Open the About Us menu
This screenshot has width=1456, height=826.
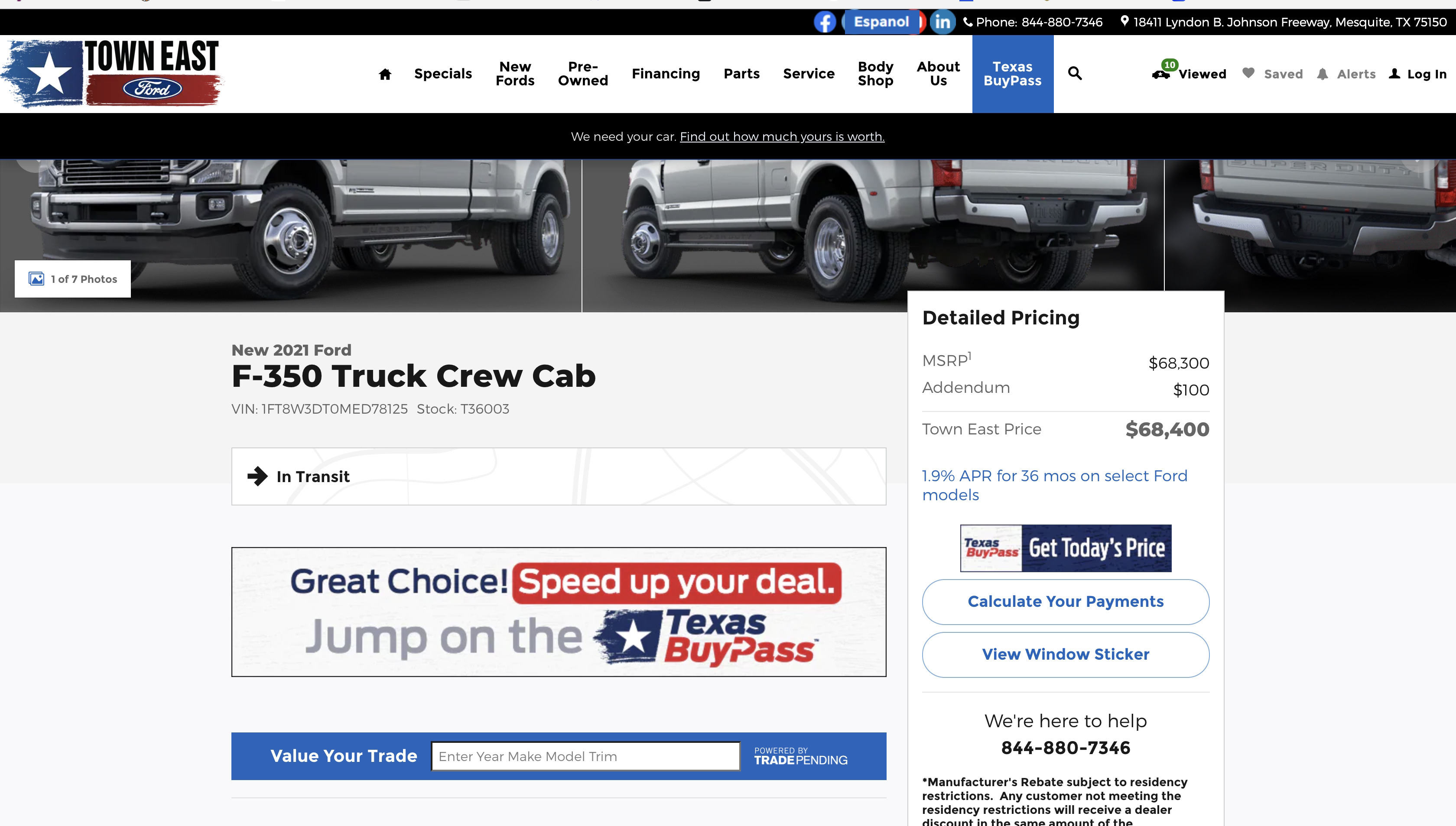tap(938, 74)
